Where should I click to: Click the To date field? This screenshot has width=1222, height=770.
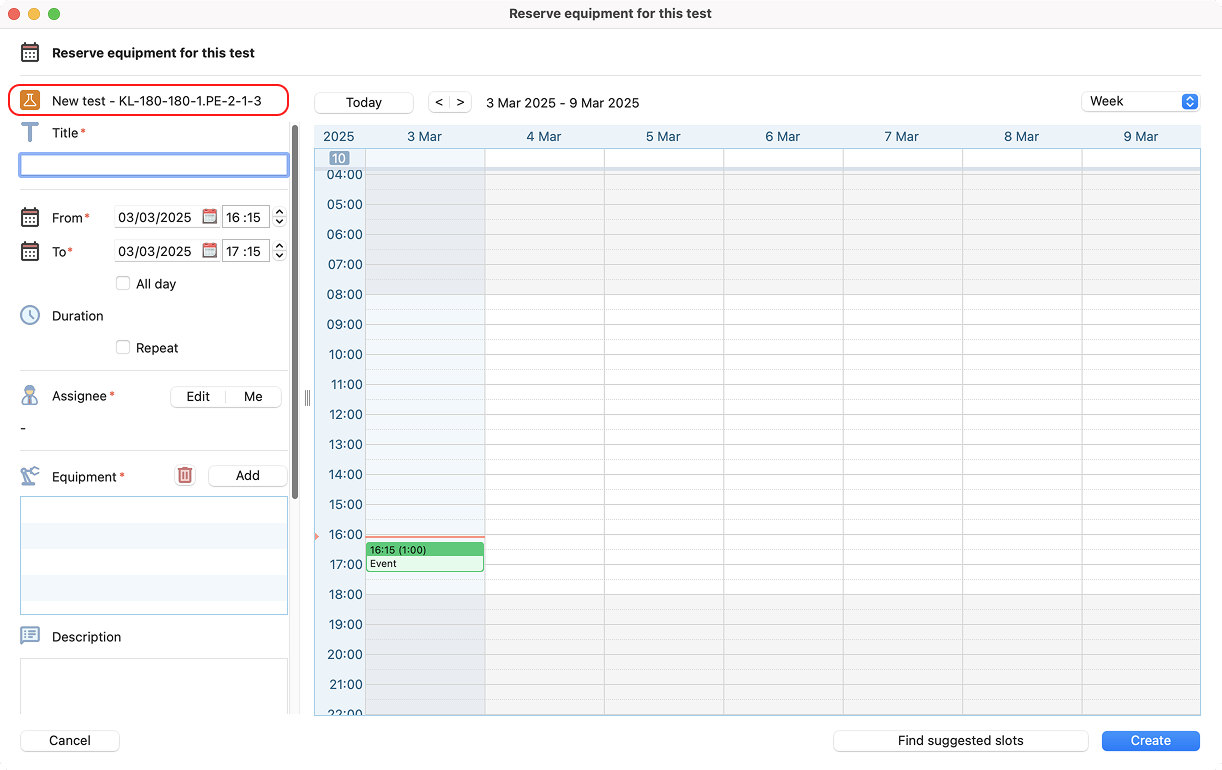point(158,251)
